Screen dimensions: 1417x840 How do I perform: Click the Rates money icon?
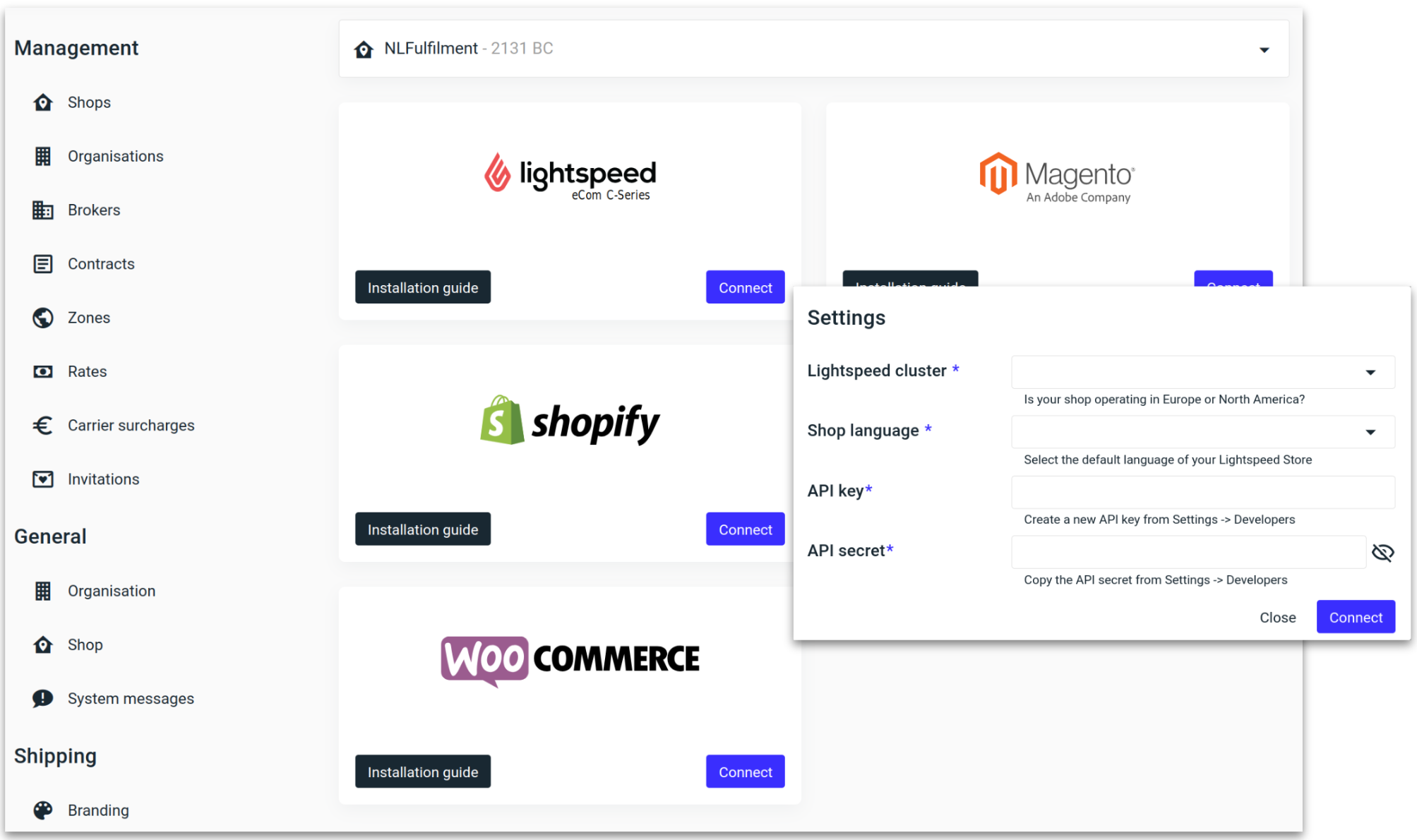pos(43,372)
